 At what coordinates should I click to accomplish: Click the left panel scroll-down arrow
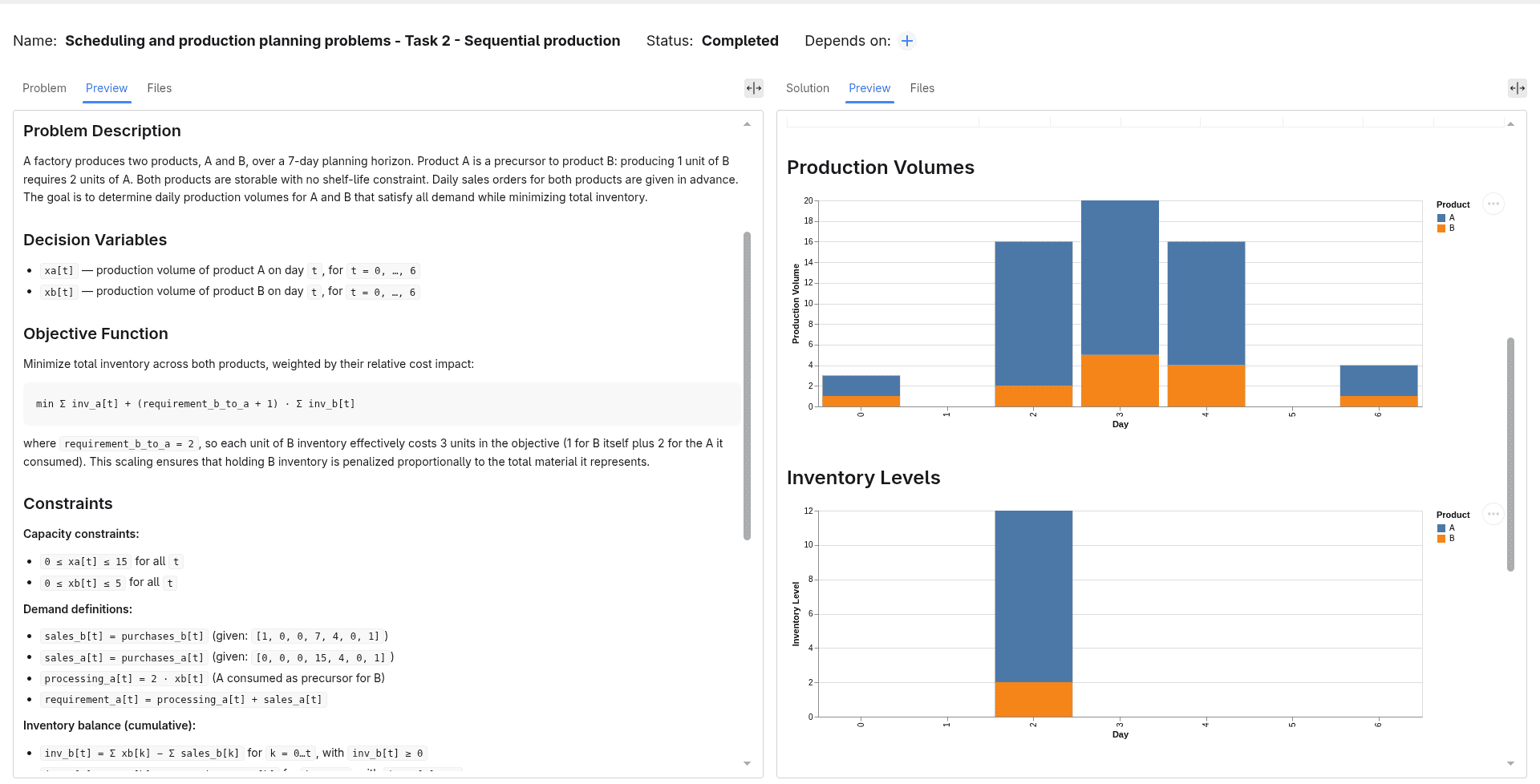tap(747, 763)
